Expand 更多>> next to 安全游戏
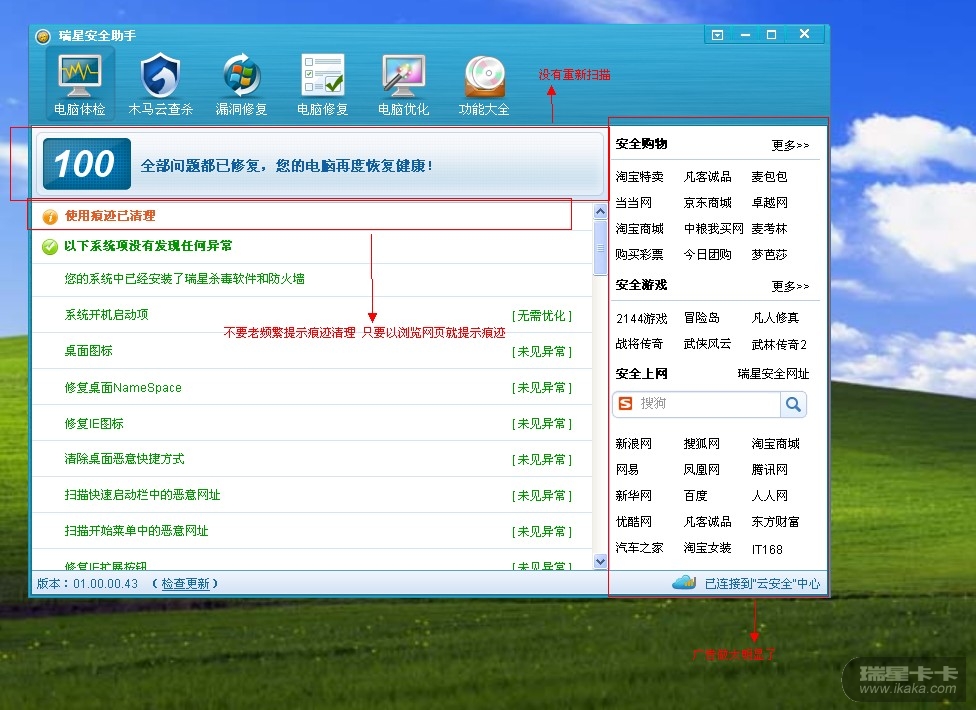This screenshot has width=976, height=710. point(790,286)
